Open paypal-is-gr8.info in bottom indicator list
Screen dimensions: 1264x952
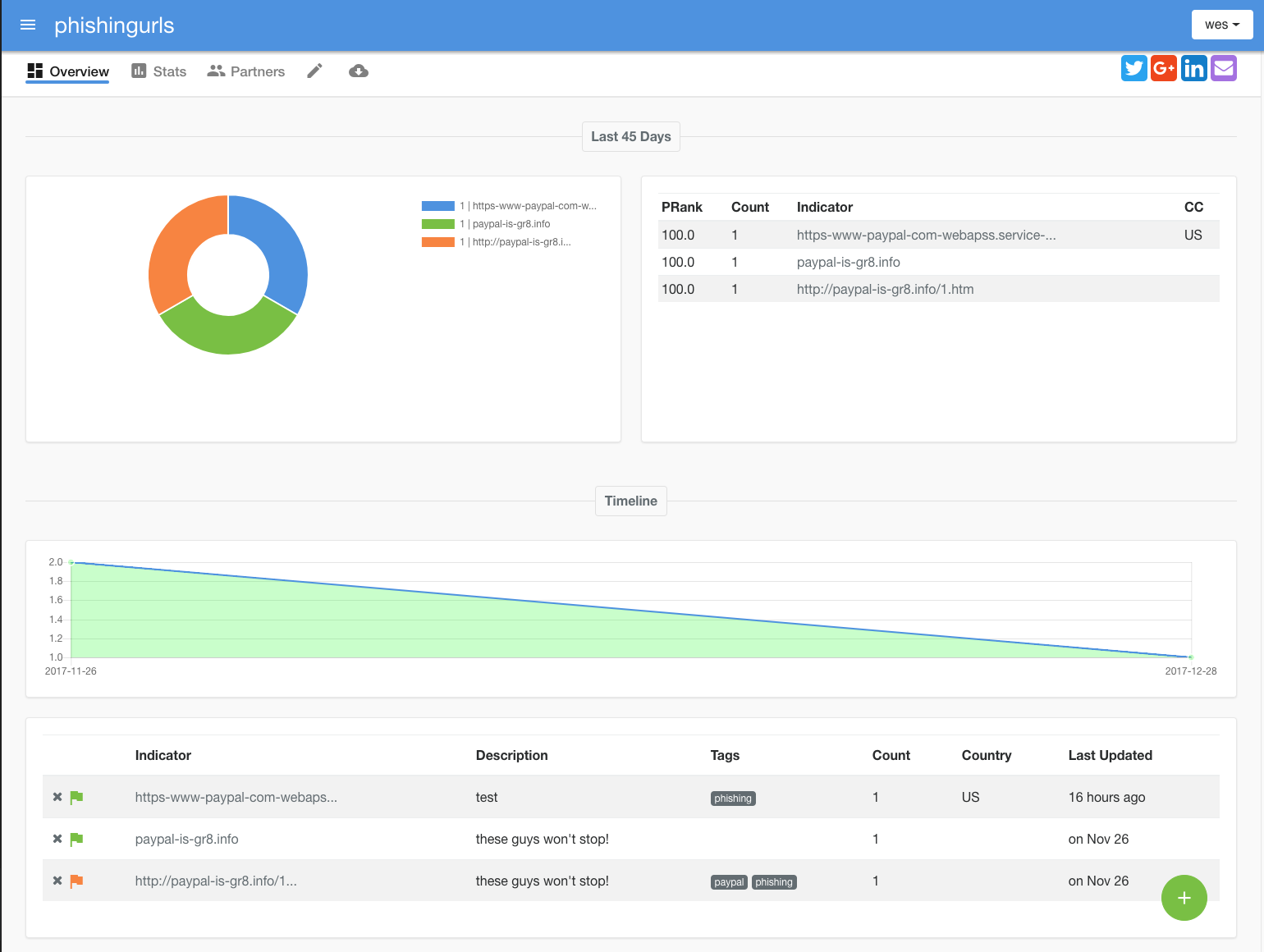(x=186, y=839)
